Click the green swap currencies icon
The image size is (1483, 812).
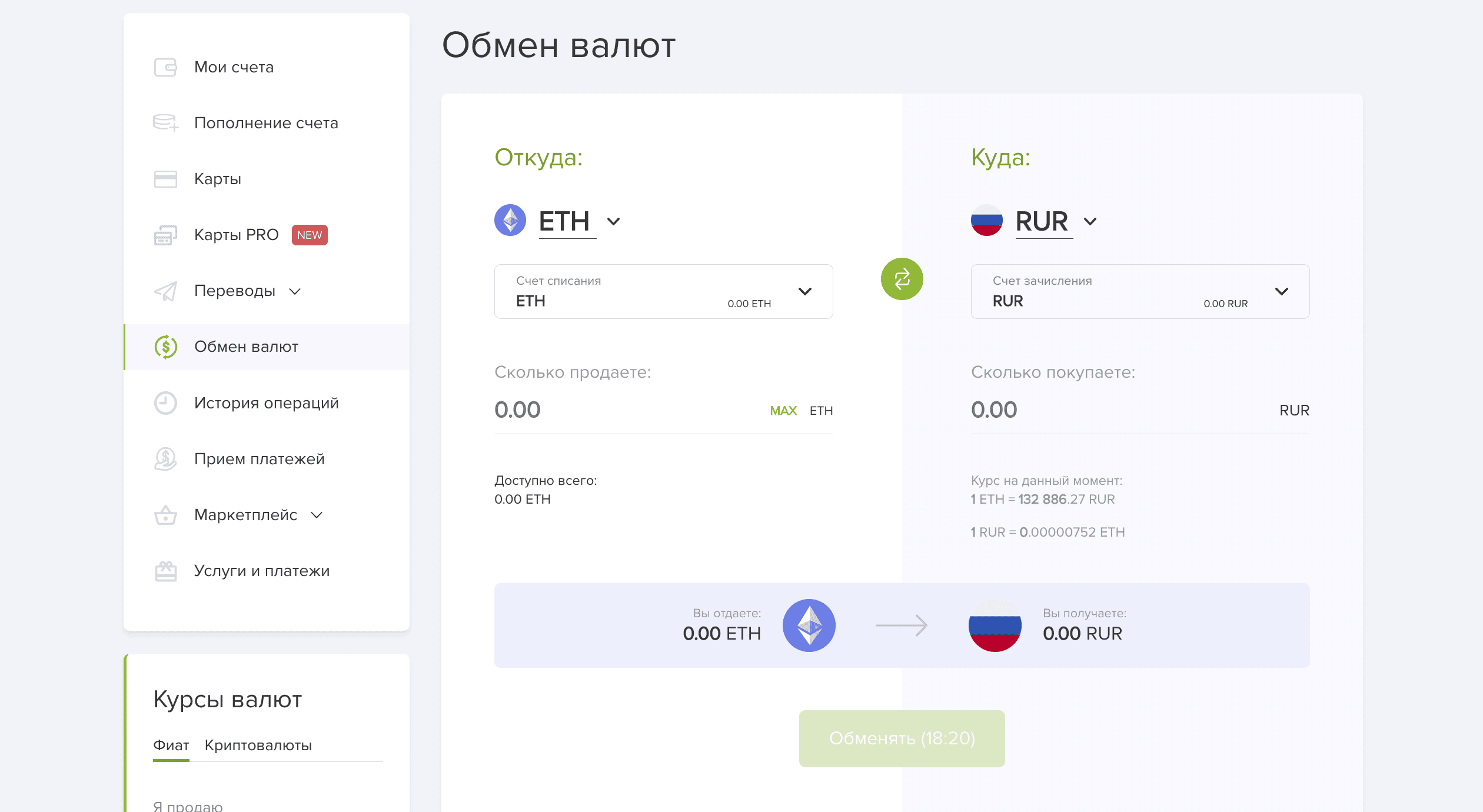[x=902, y=279]
